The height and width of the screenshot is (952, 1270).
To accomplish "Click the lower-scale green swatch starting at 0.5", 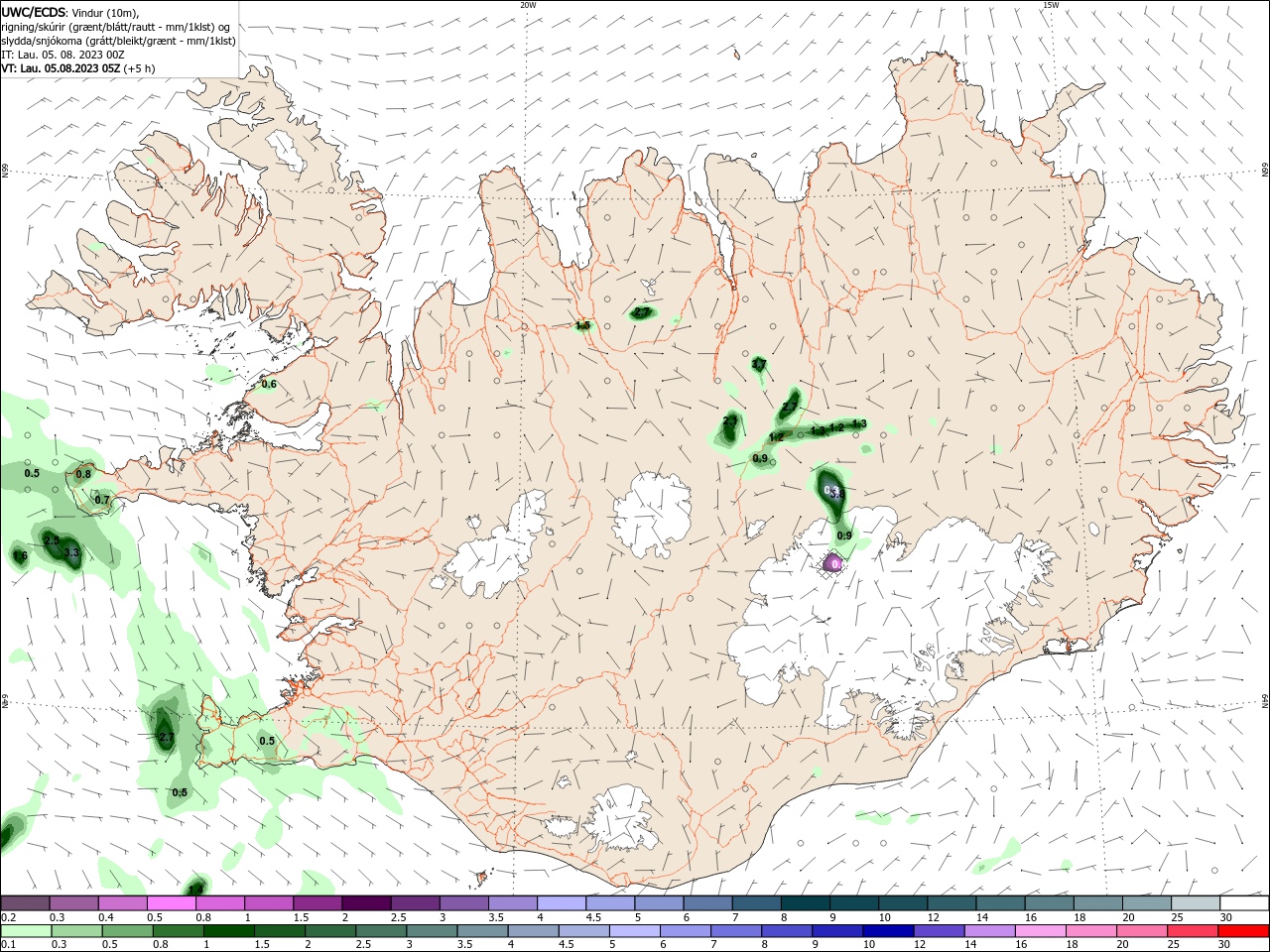I will [x=127, y=931].
